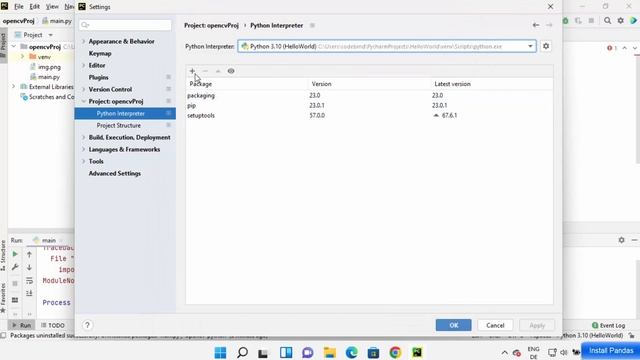The image size is (640, 360).
Task: Click scroll to end icon in Run panel
Action: click(x=29, y=293)
